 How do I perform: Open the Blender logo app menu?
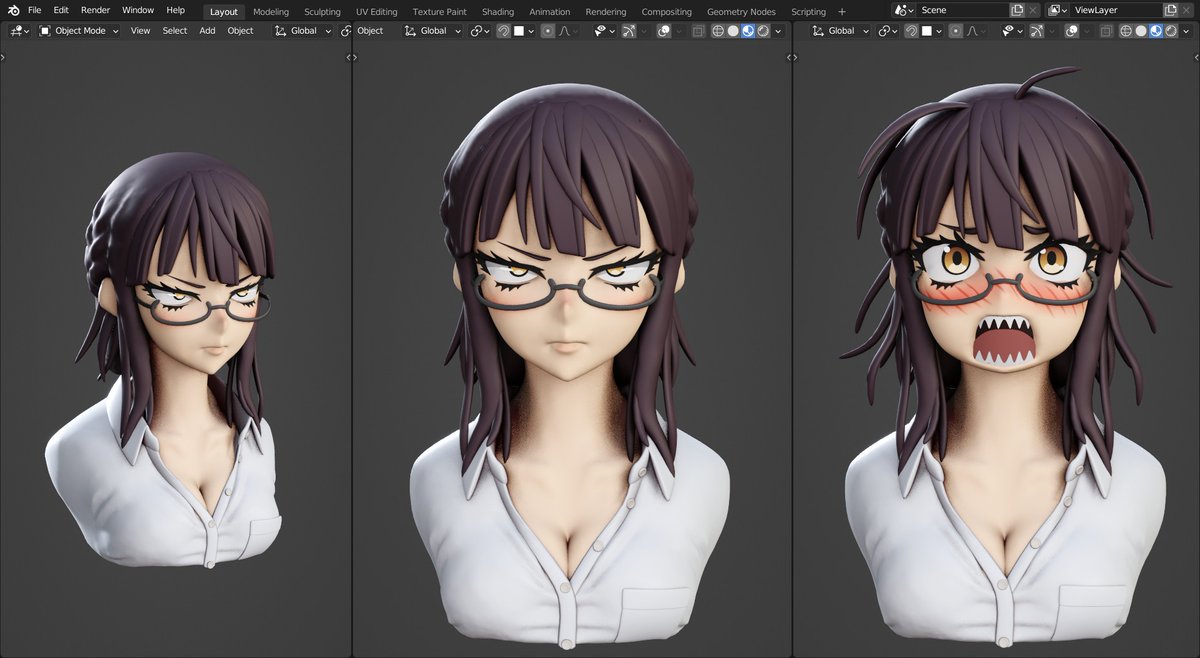pyautogui.click(x=14, y=10)
